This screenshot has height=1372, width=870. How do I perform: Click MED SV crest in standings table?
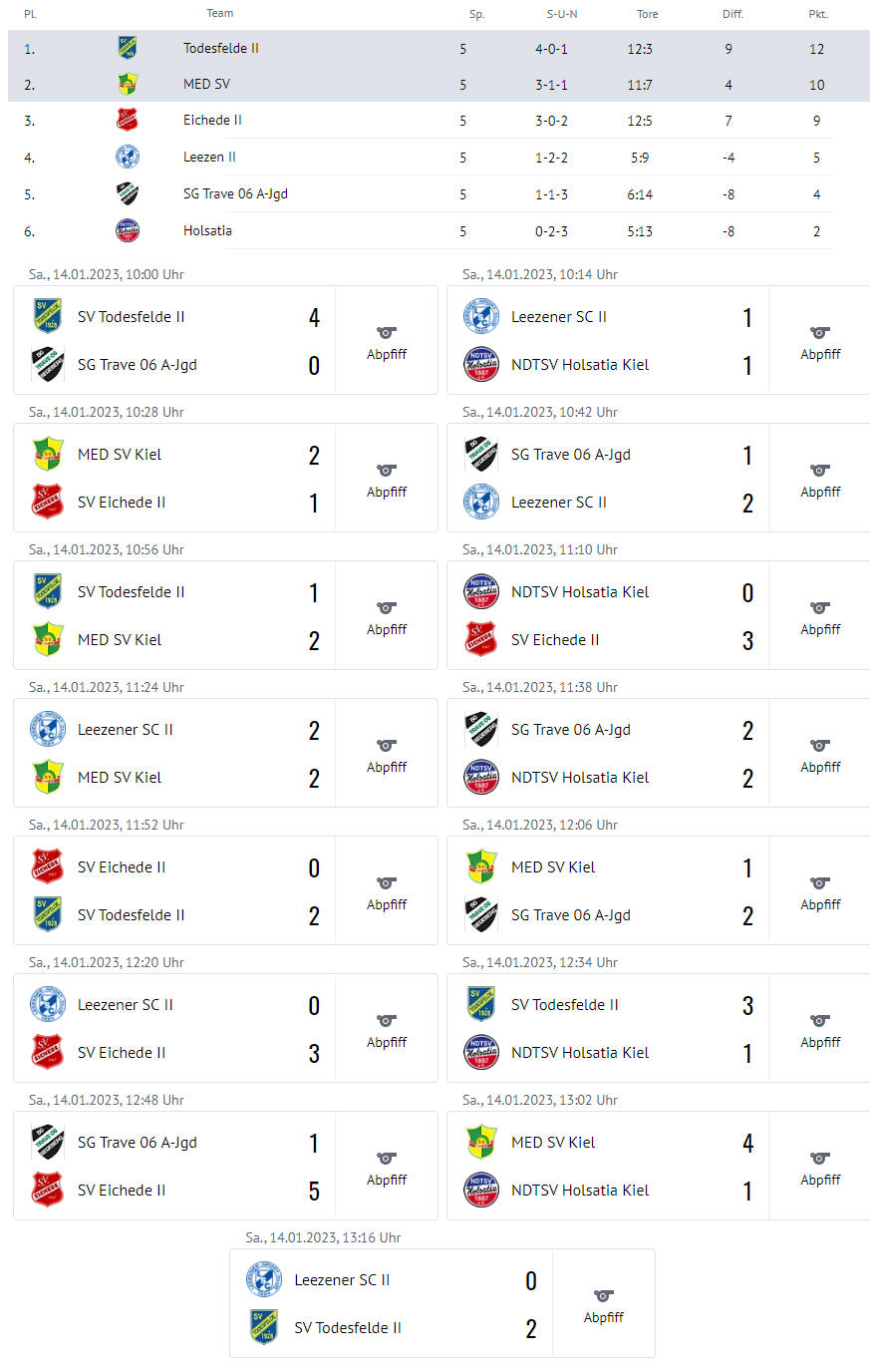128,84
